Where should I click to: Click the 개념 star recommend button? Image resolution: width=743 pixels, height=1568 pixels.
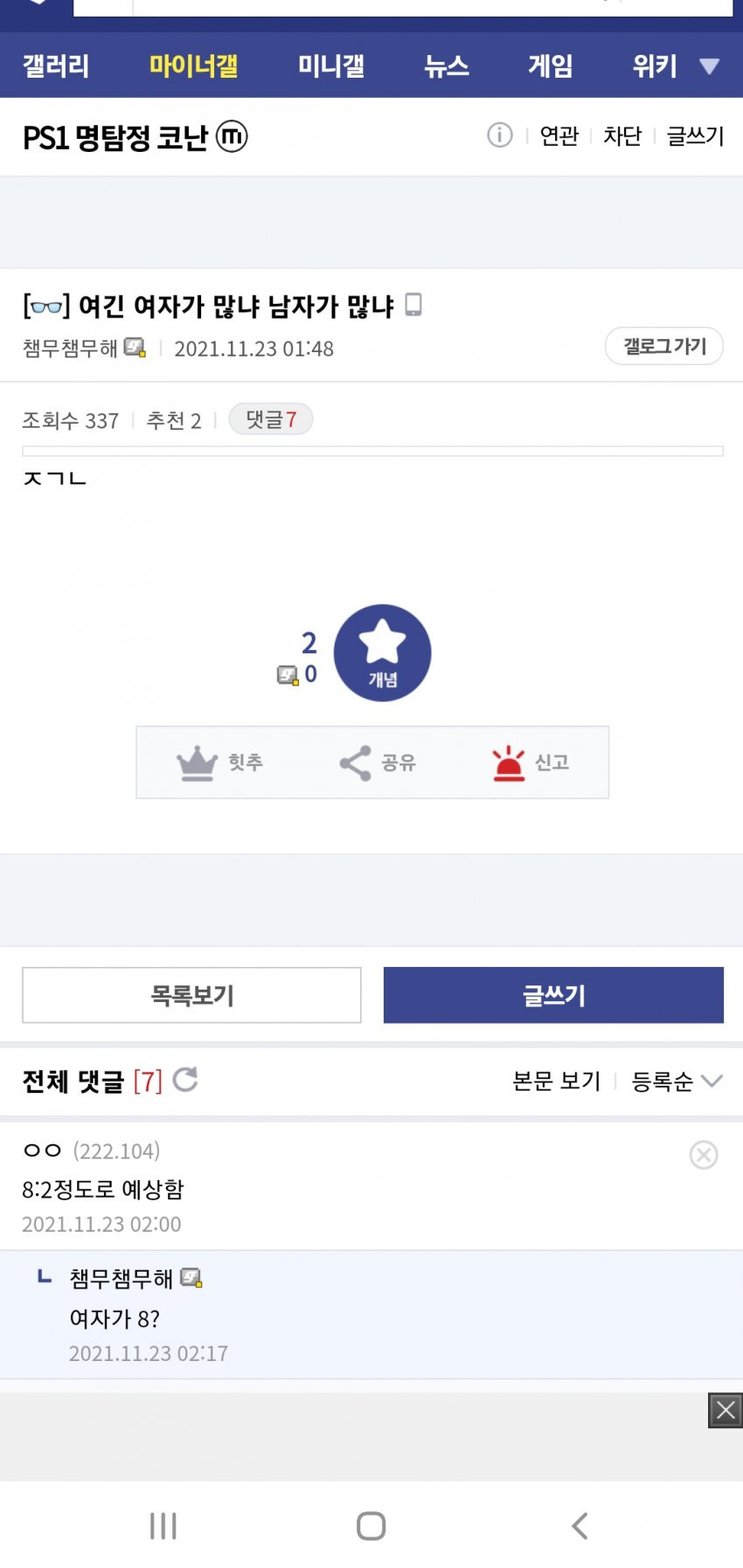383,653
